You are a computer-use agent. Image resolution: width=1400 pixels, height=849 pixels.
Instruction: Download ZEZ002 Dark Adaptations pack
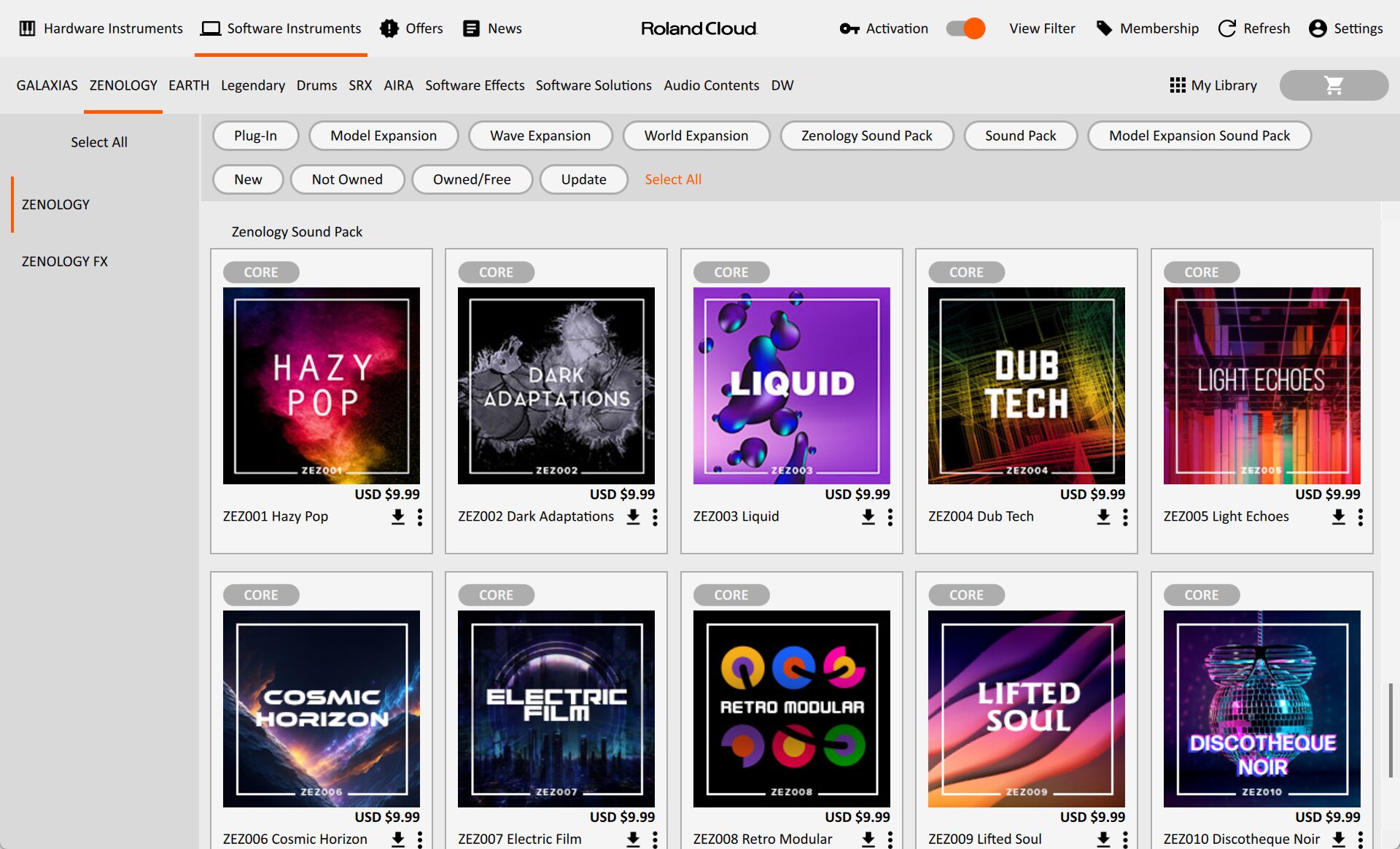pos(633,517)
